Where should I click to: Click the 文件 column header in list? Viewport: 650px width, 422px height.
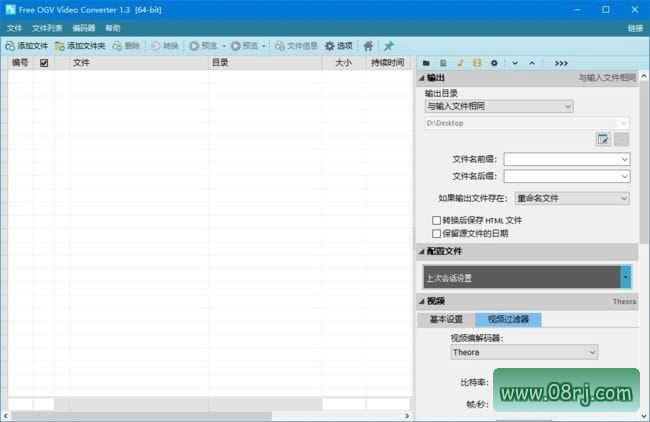pyautogui.click(x=138, y=63)
